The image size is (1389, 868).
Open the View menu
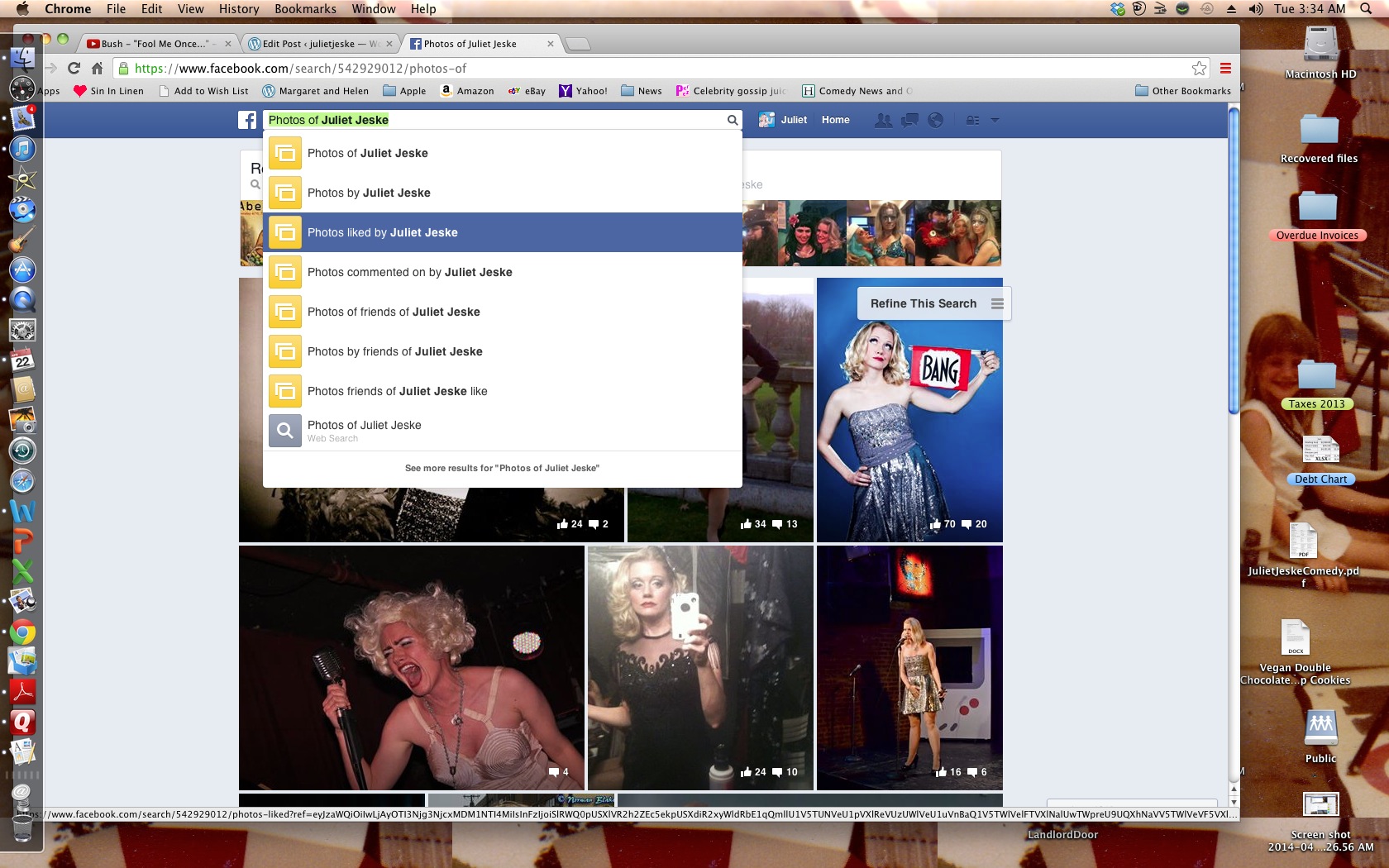[190, 9]
